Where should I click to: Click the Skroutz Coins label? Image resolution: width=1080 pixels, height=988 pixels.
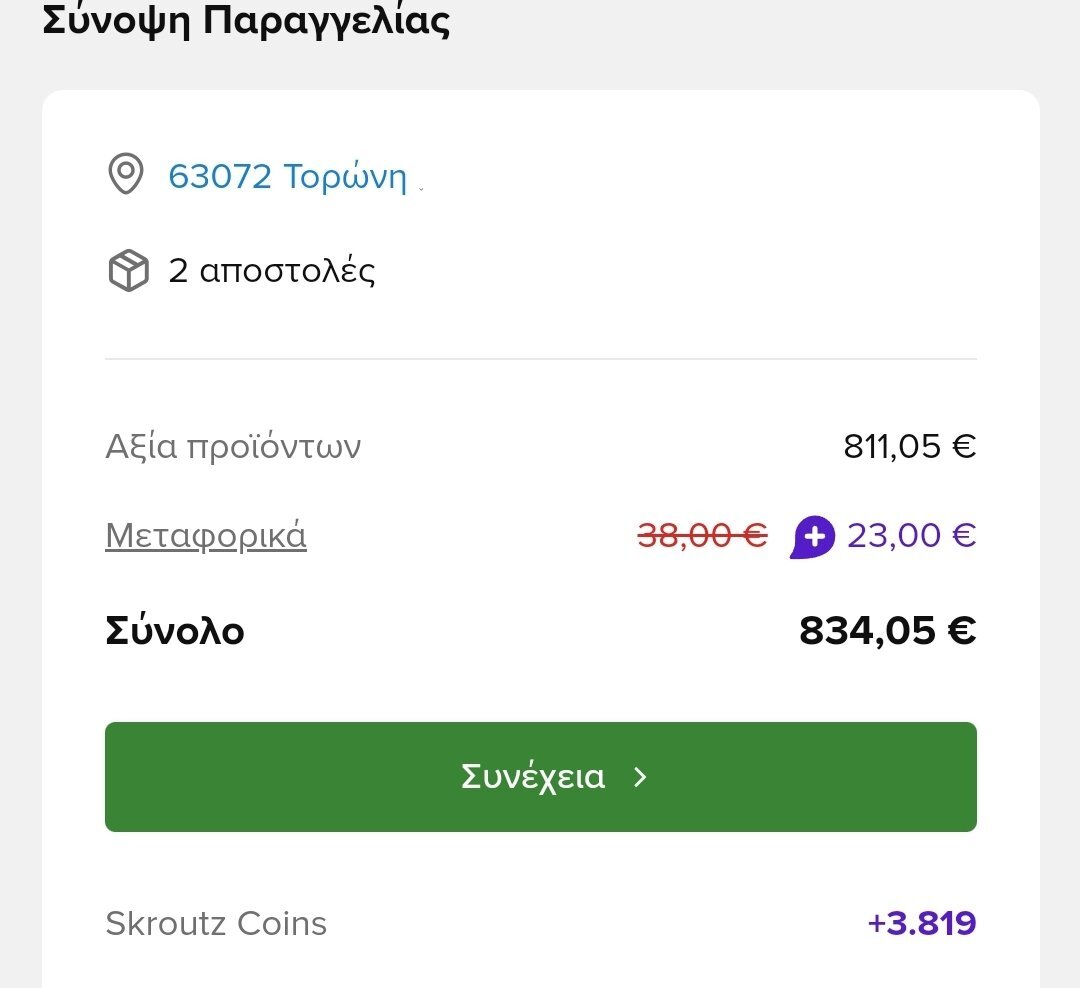click(x=216, y=923)
